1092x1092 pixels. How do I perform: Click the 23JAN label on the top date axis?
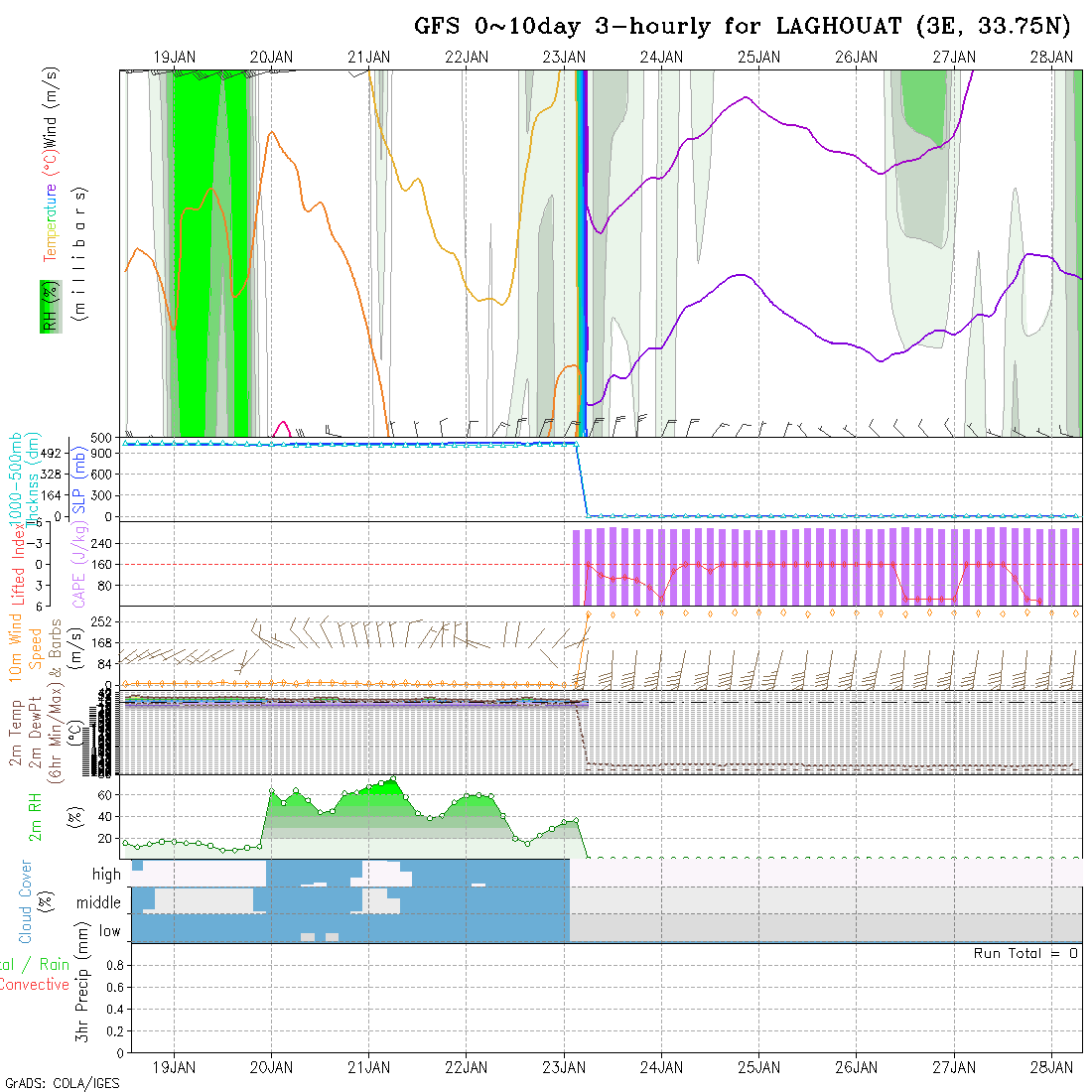coord(564,58)
